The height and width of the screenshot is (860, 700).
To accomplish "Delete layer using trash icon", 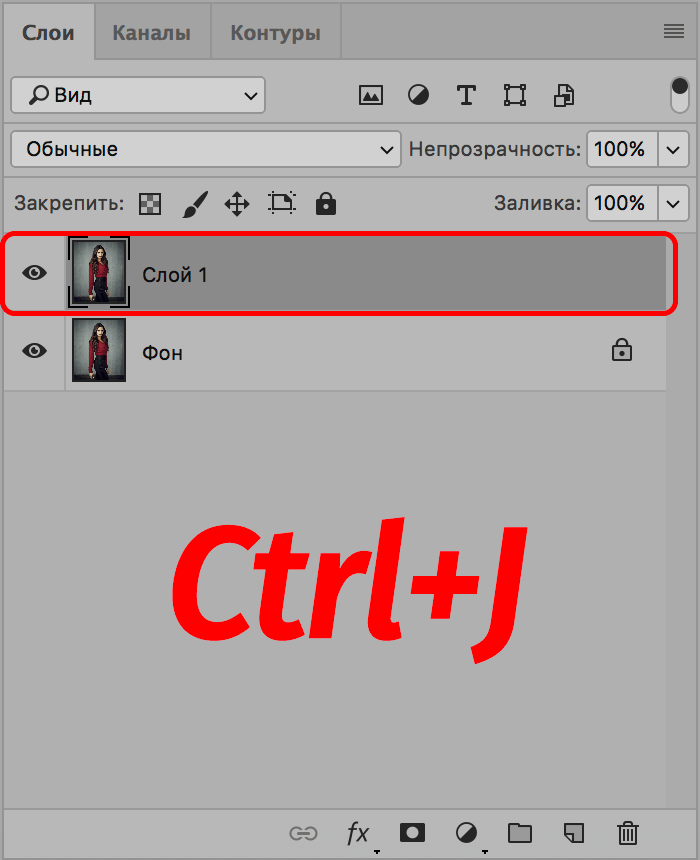I will tap(628, 832).
